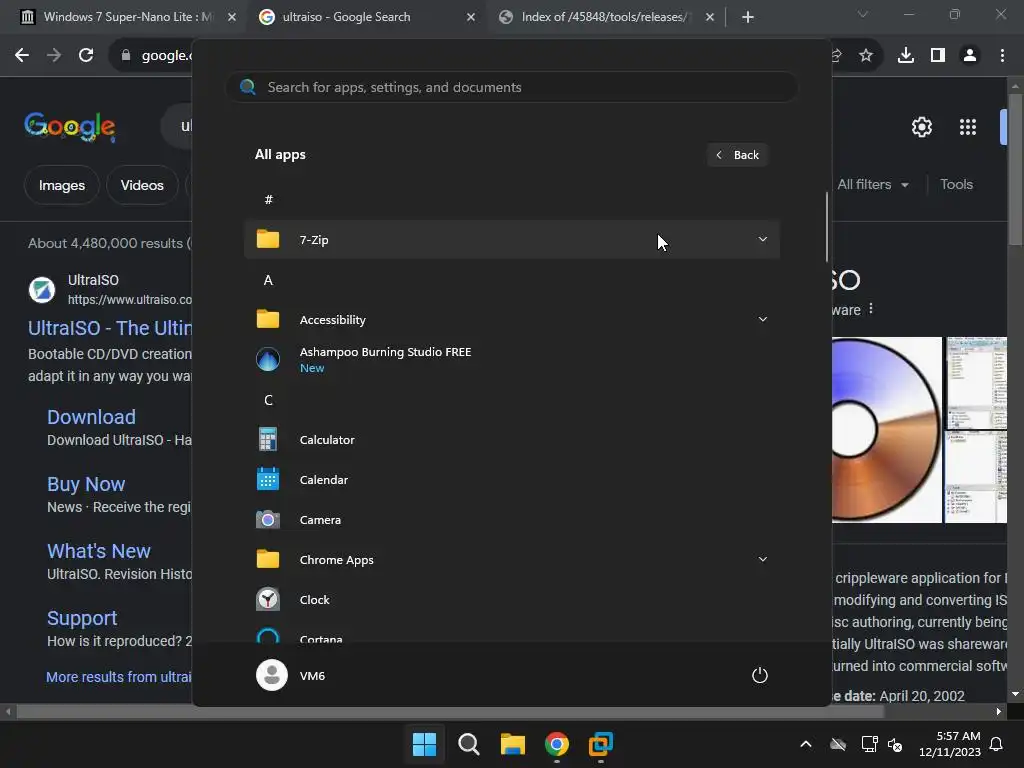Screen dimensions: 1024x768
Task: Open the Accessibility folder icon
Action: [268, 319]
